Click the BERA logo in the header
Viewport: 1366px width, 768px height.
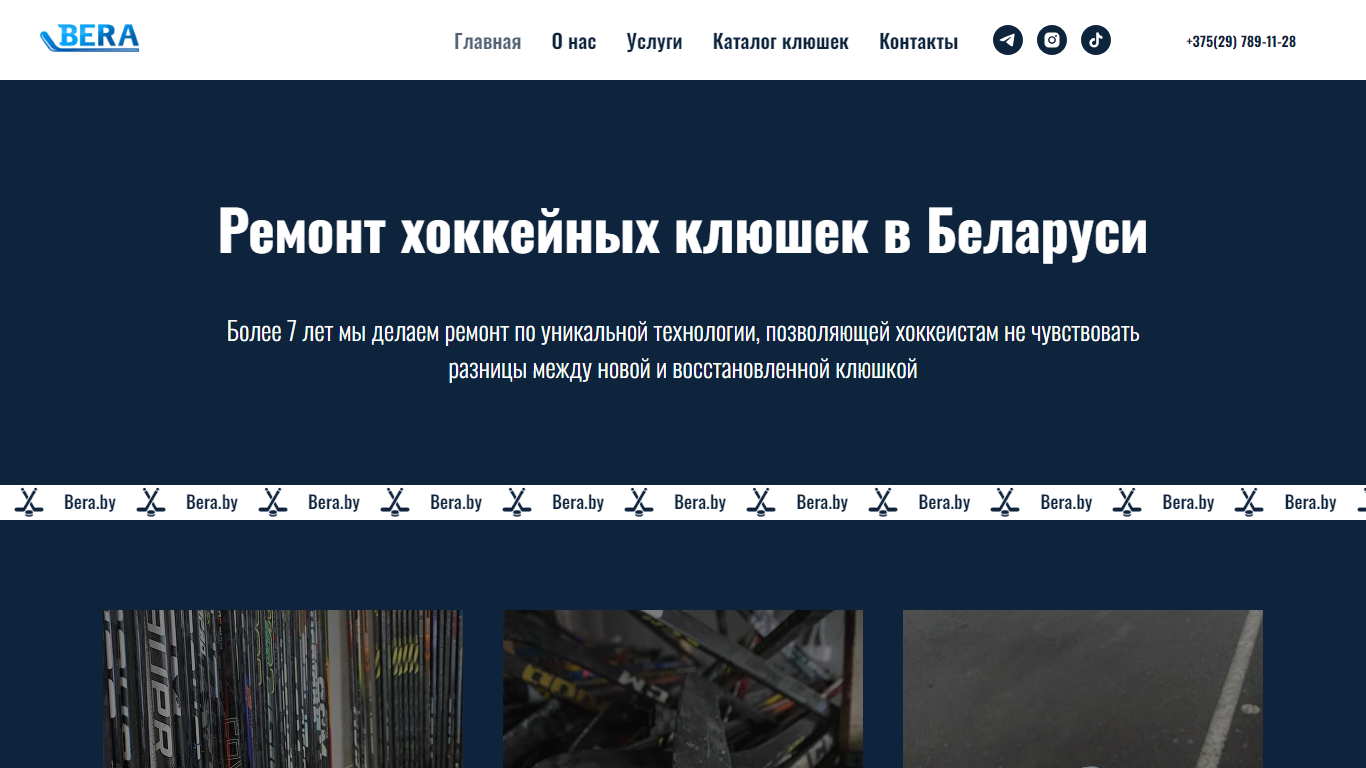pyautogui.click(x=90, y=38)
